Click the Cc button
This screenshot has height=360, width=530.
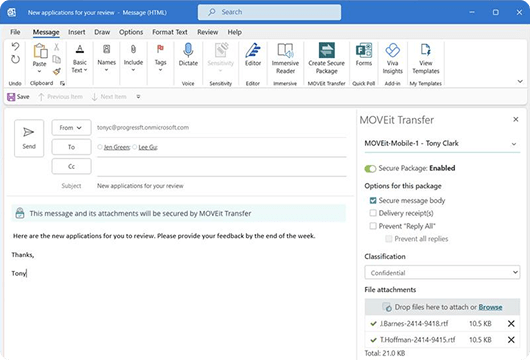(x=71, y=166)
